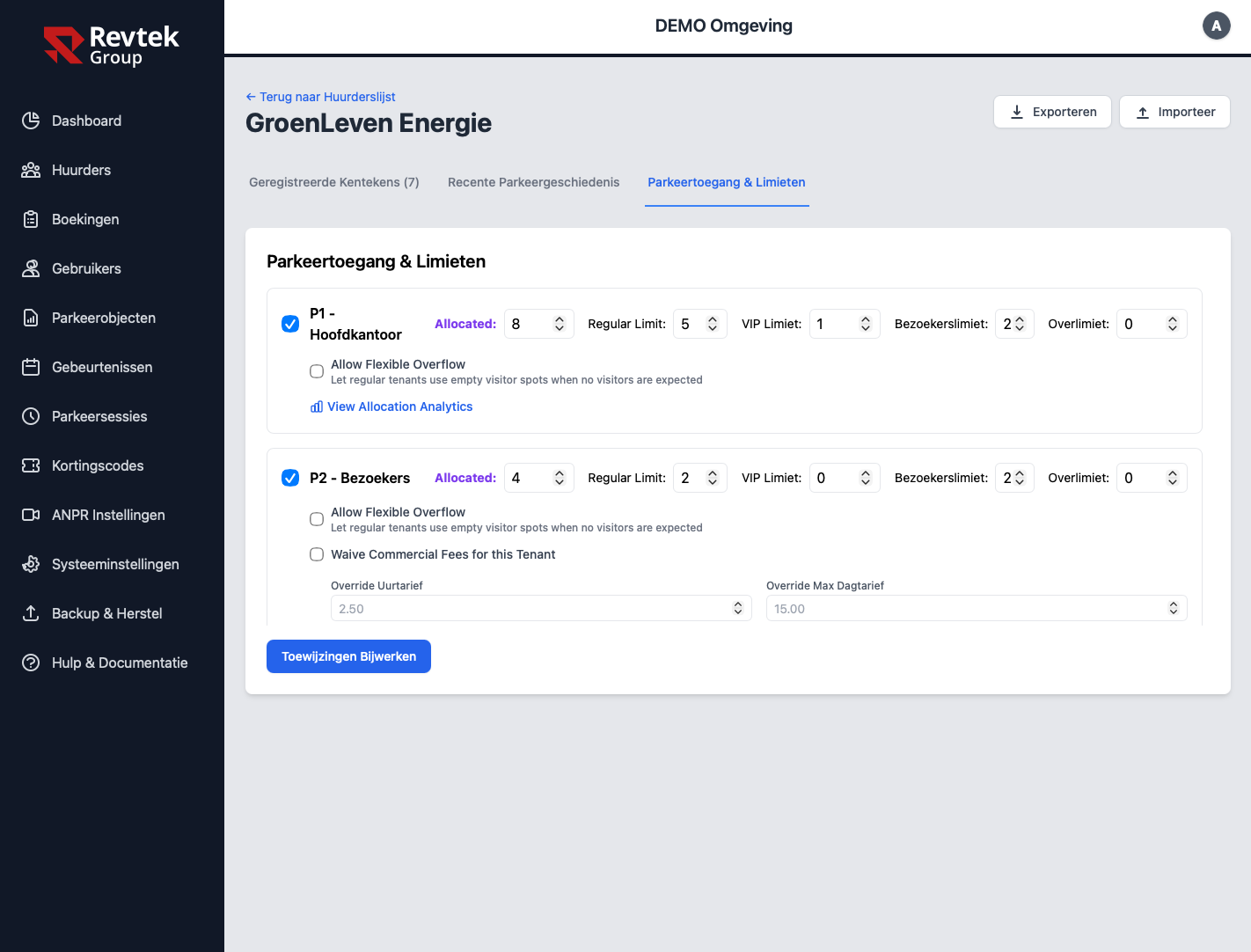Open the ANPR Instellingen camera icon
The image size is (1251, 952).
pos(31,515)
